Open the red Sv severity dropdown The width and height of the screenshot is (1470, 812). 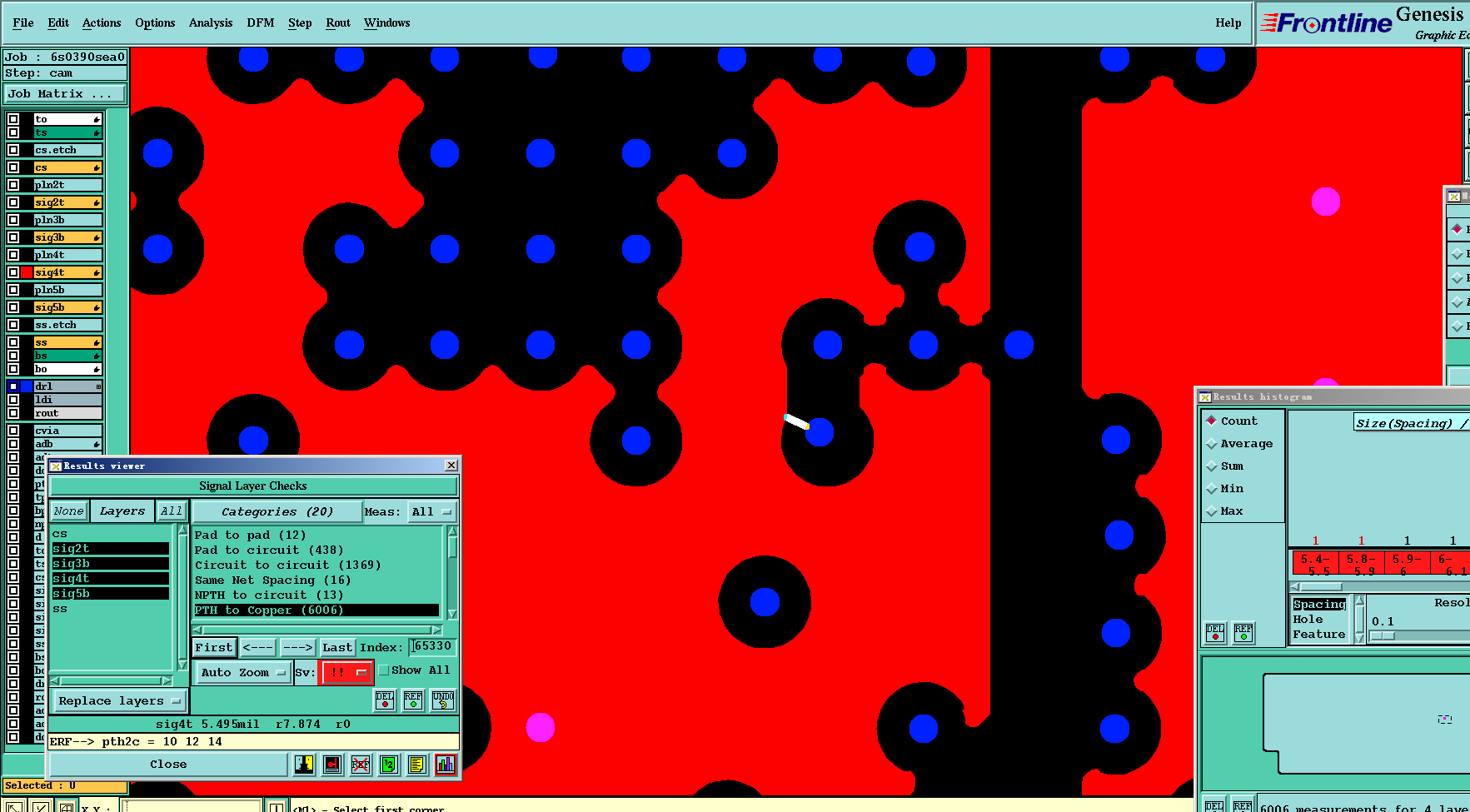coord(346,672)
